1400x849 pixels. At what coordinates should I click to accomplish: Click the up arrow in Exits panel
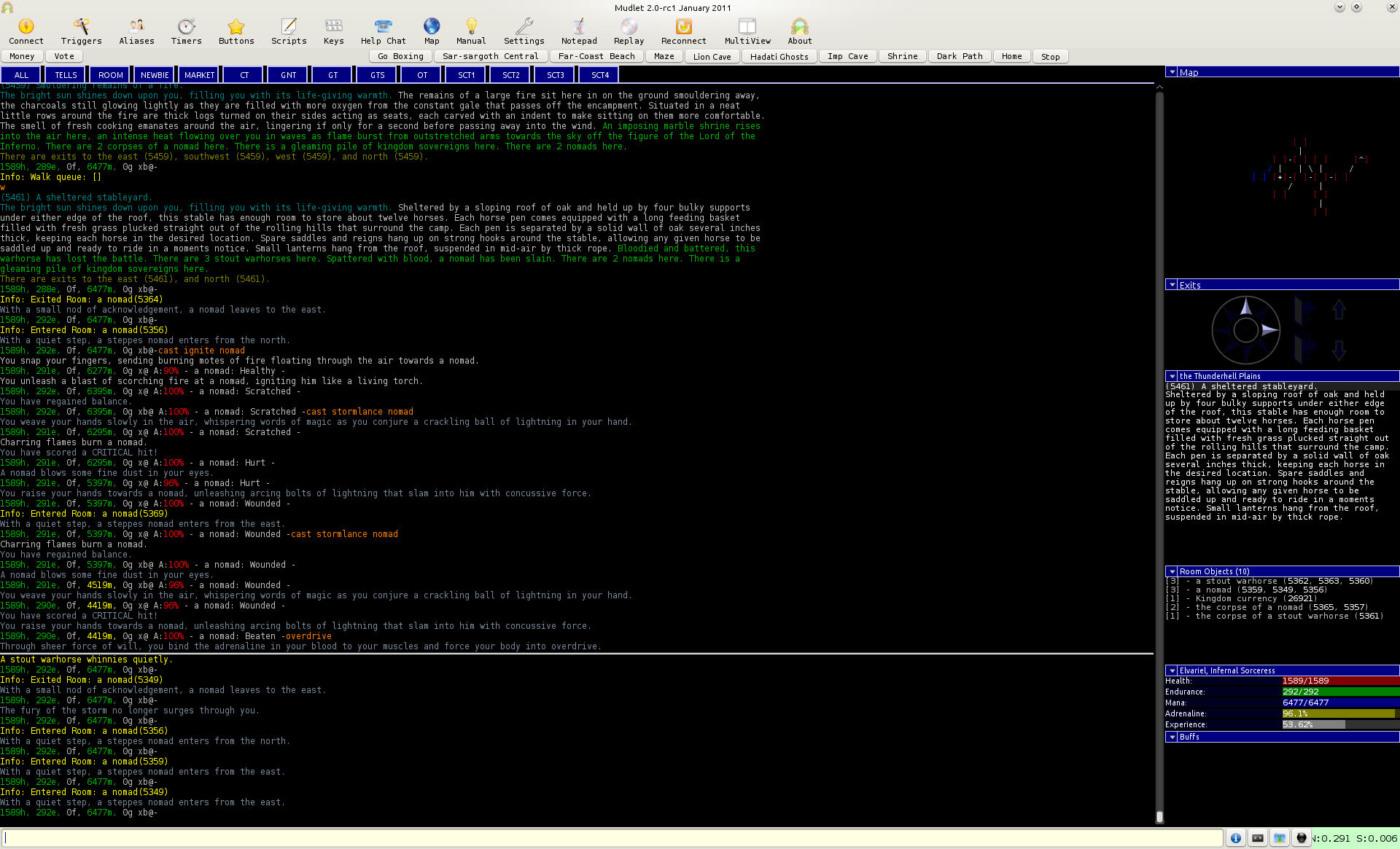[1339, 310]
